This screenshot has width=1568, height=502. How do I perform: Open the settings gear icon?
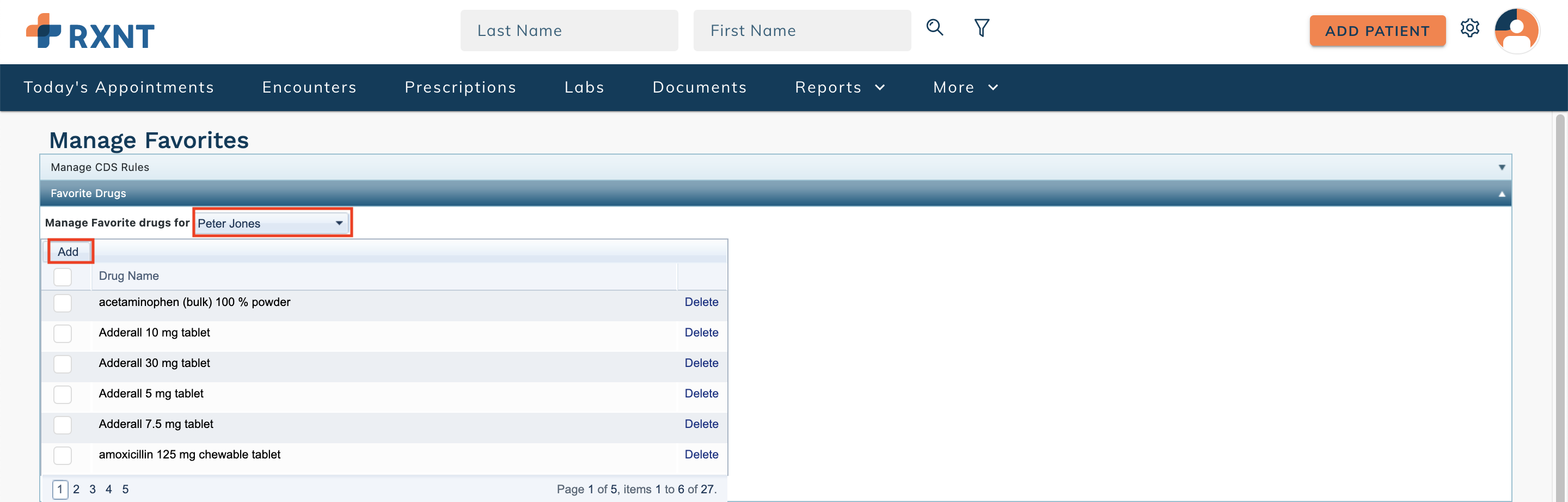1469,28
